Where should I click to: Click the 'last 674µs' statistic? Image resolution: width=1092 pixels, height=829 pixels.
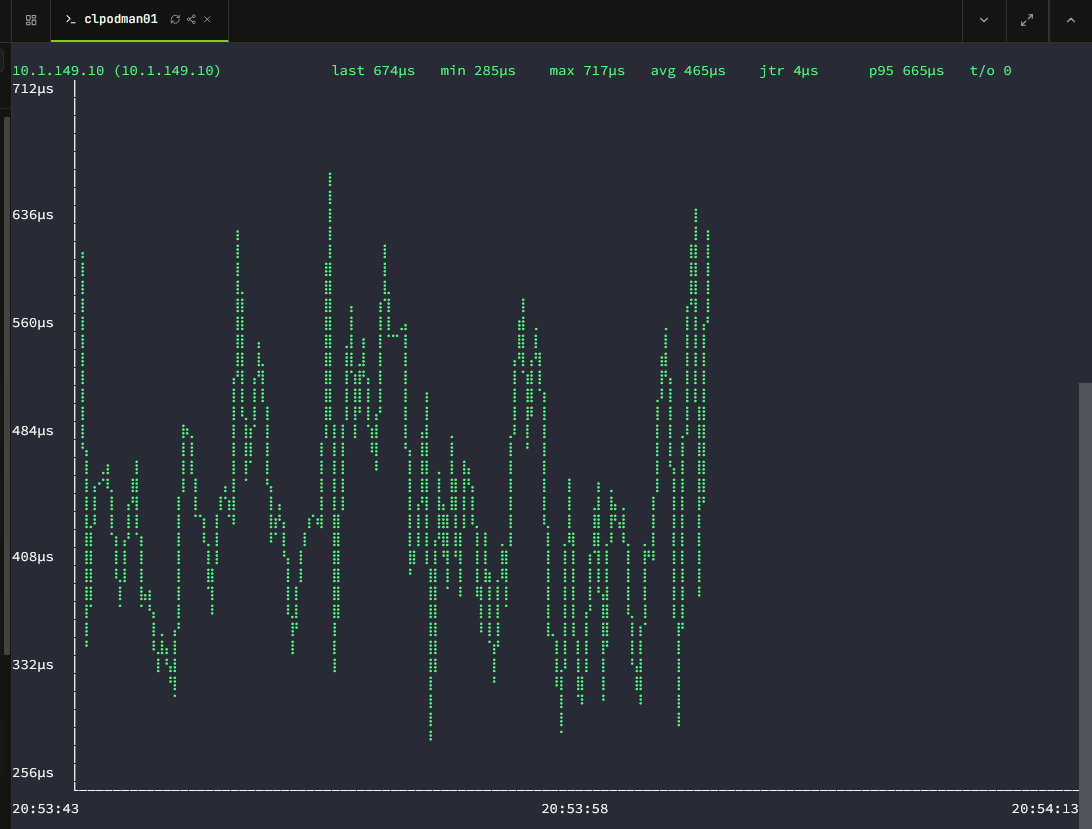(x=373, y=70)
